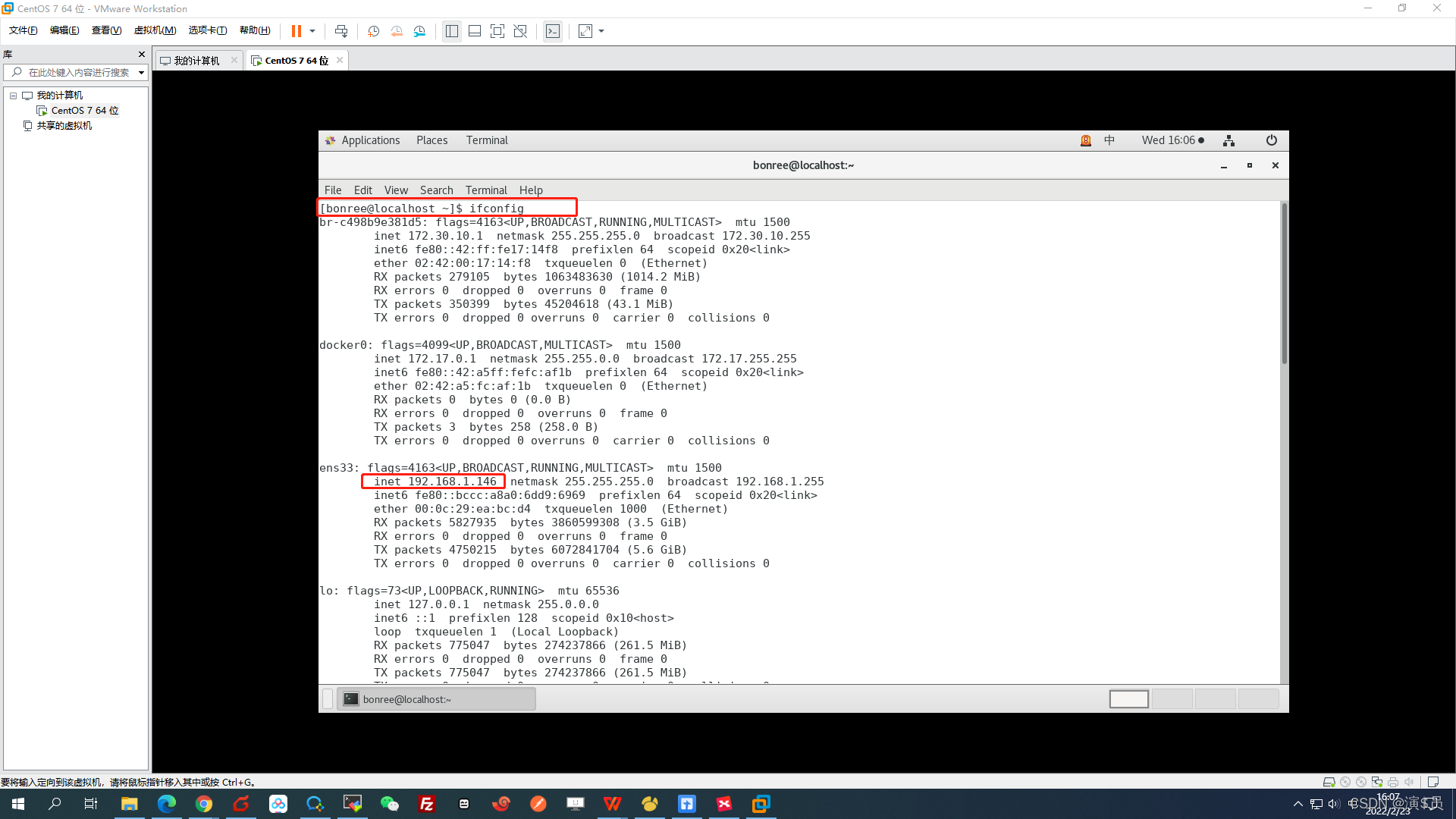Viewport: 1456px width, 819px height.
Task: Expand the 共享的虚拟机 tree node
Action: coord(64,125)
